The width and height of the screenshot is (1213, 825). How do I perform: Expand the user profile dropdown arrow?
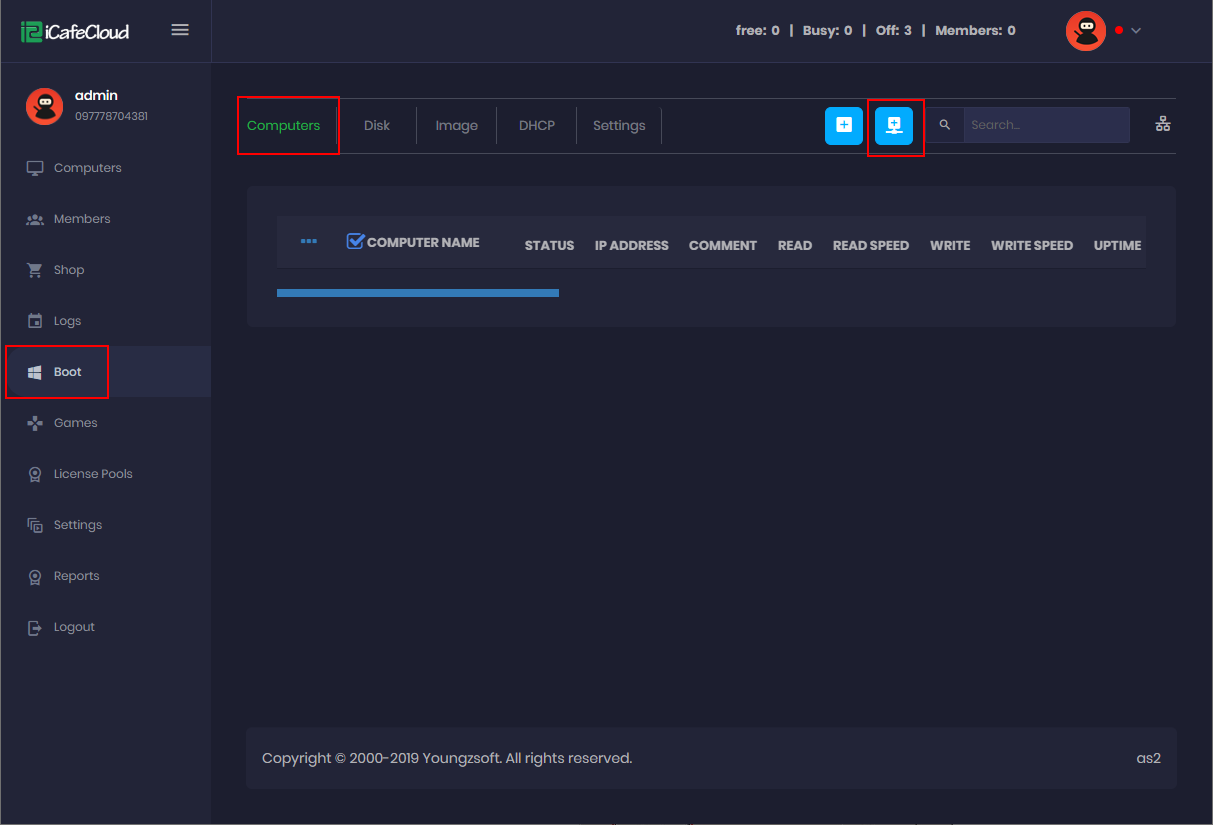(x=1136, y=31)
